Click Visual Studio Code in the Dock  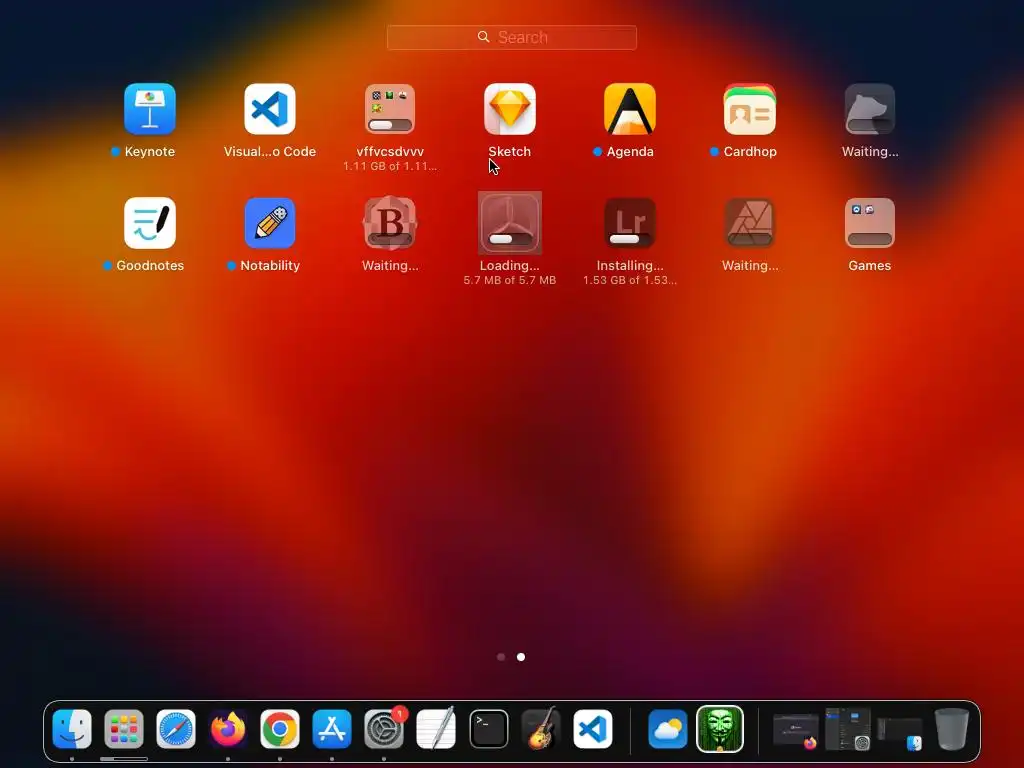(593, 729)
